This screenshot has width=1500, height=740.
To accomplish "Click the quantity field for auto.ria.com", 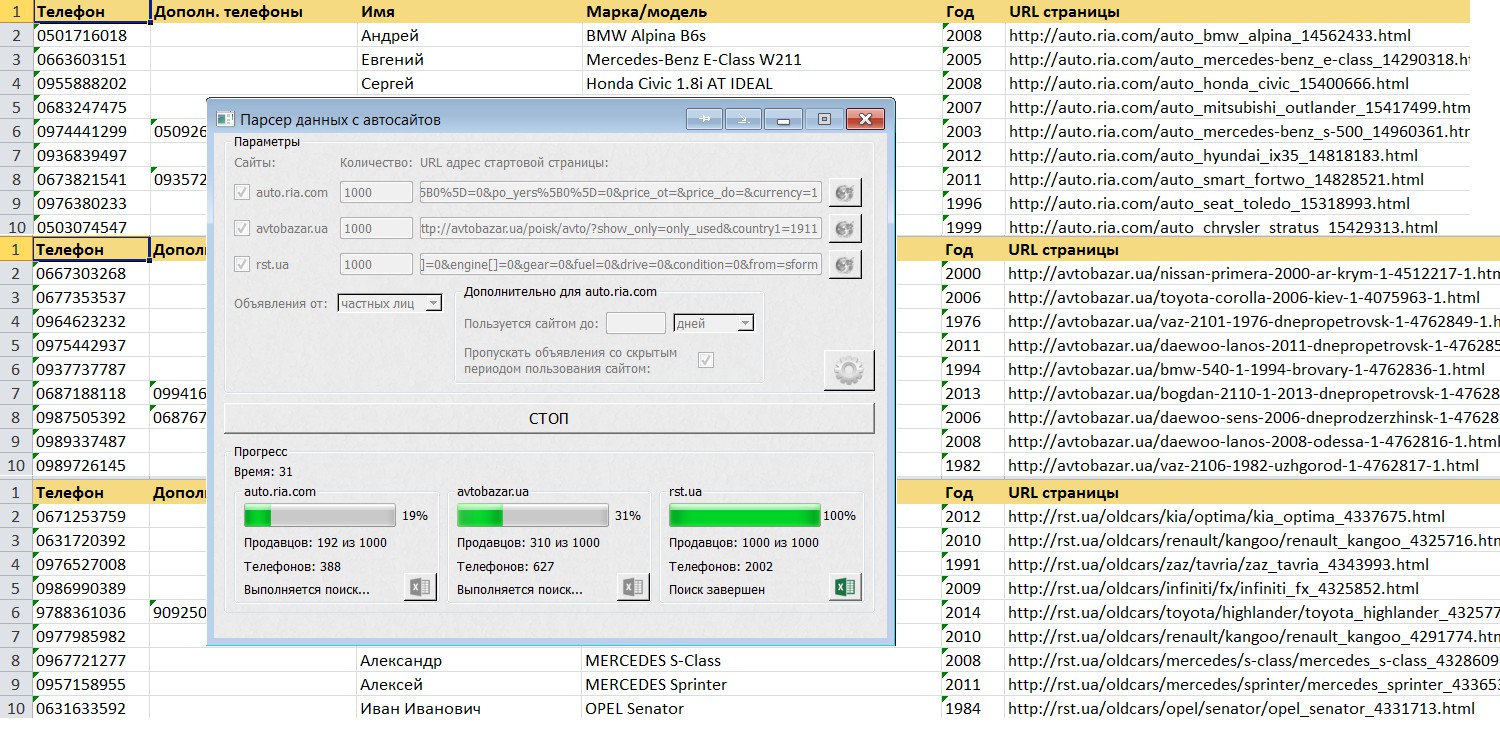I will tap(376, 192).
